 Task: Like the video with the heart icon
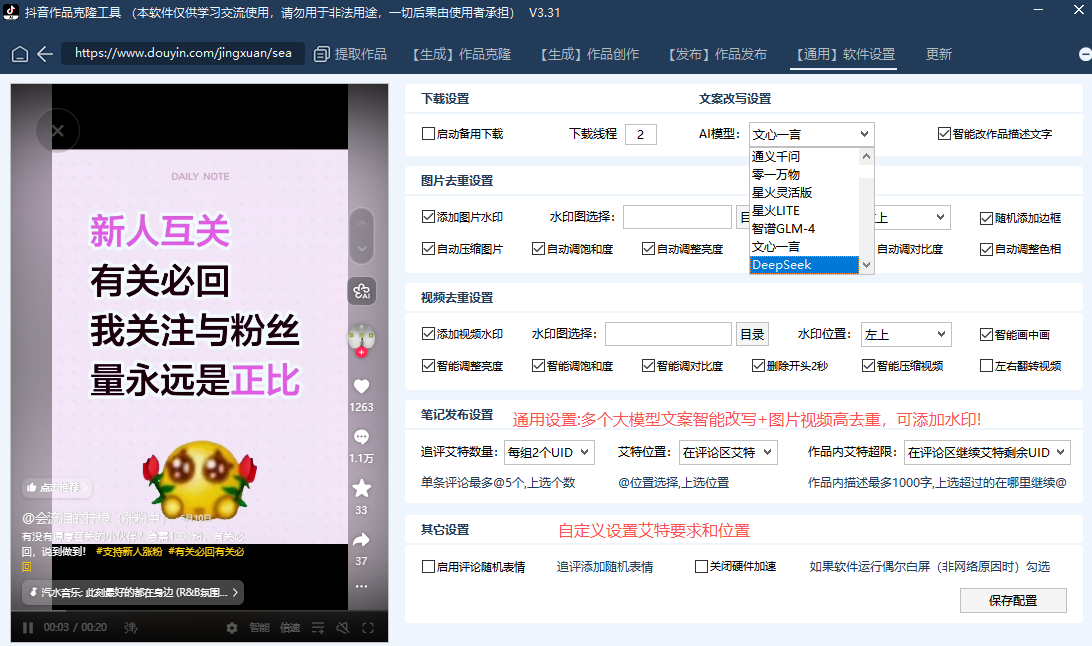(361, 386)
